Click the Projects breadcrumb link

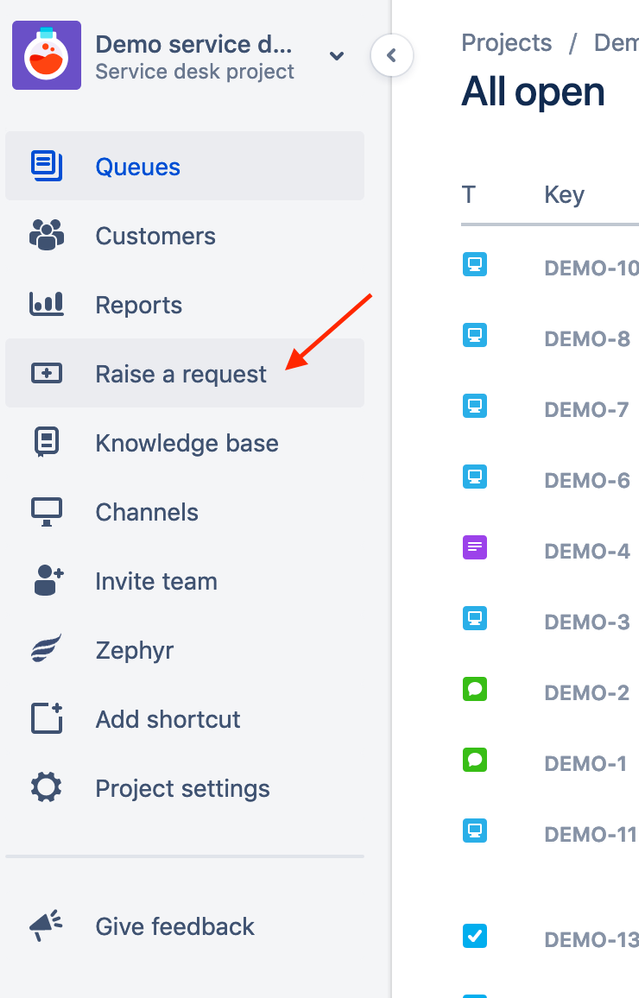coord(506,43)
